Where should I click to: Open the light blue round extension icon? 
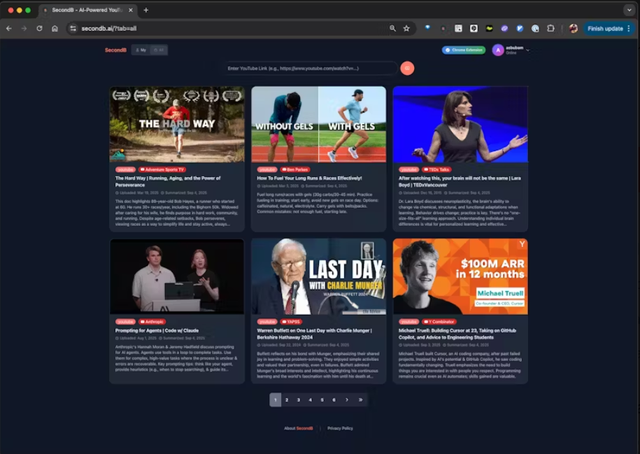pyautogui.click(x=535, y=29)
